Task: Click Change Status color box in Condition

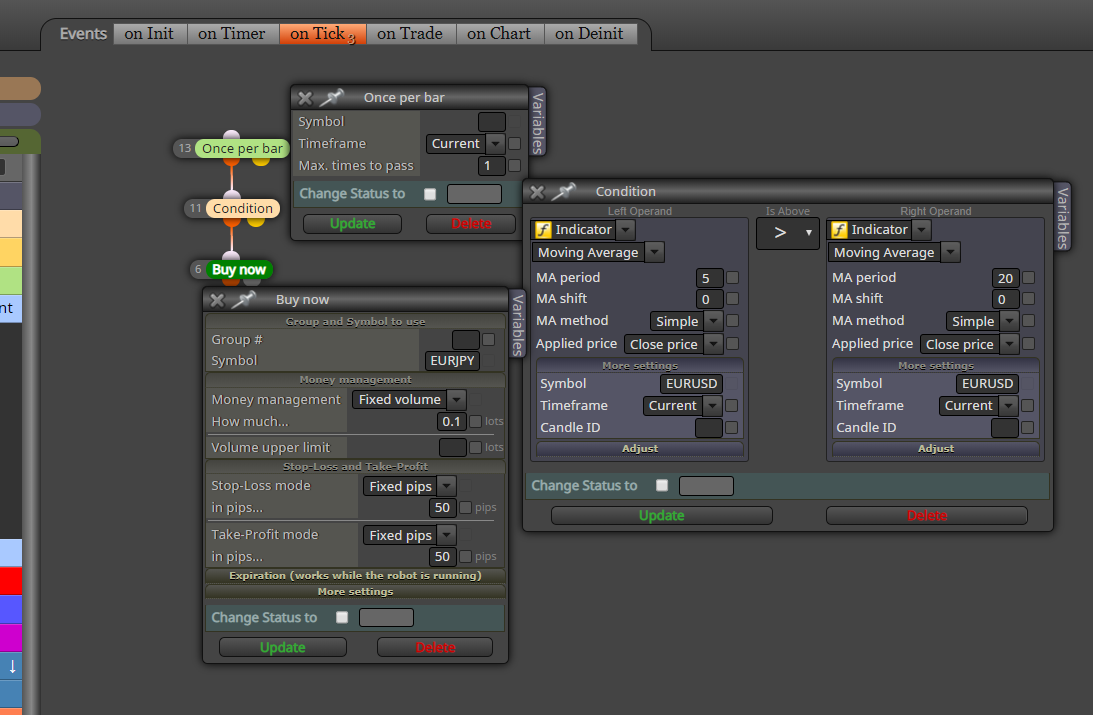Action: click(706, 486)
